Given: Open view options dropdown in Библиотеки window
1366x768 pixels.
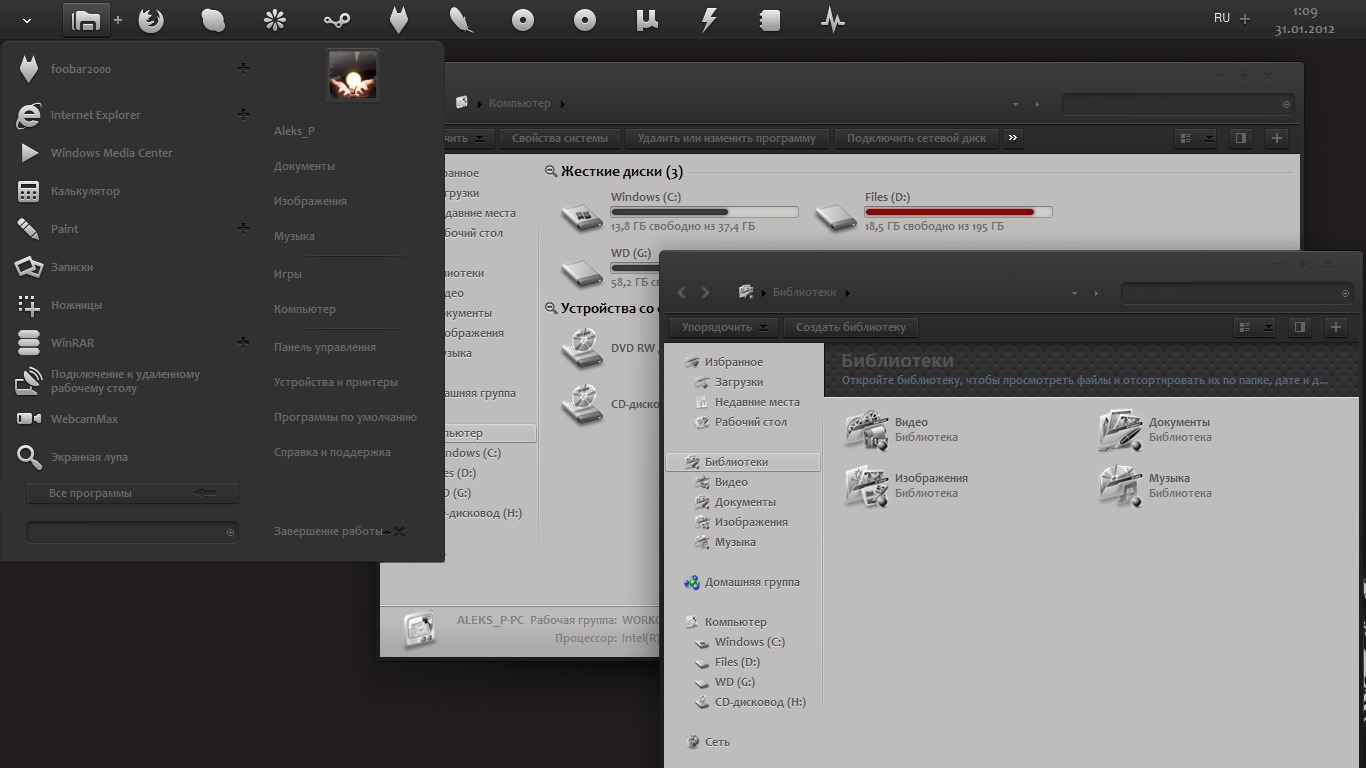Looking at the screenshot, I should coord(1268,327).
